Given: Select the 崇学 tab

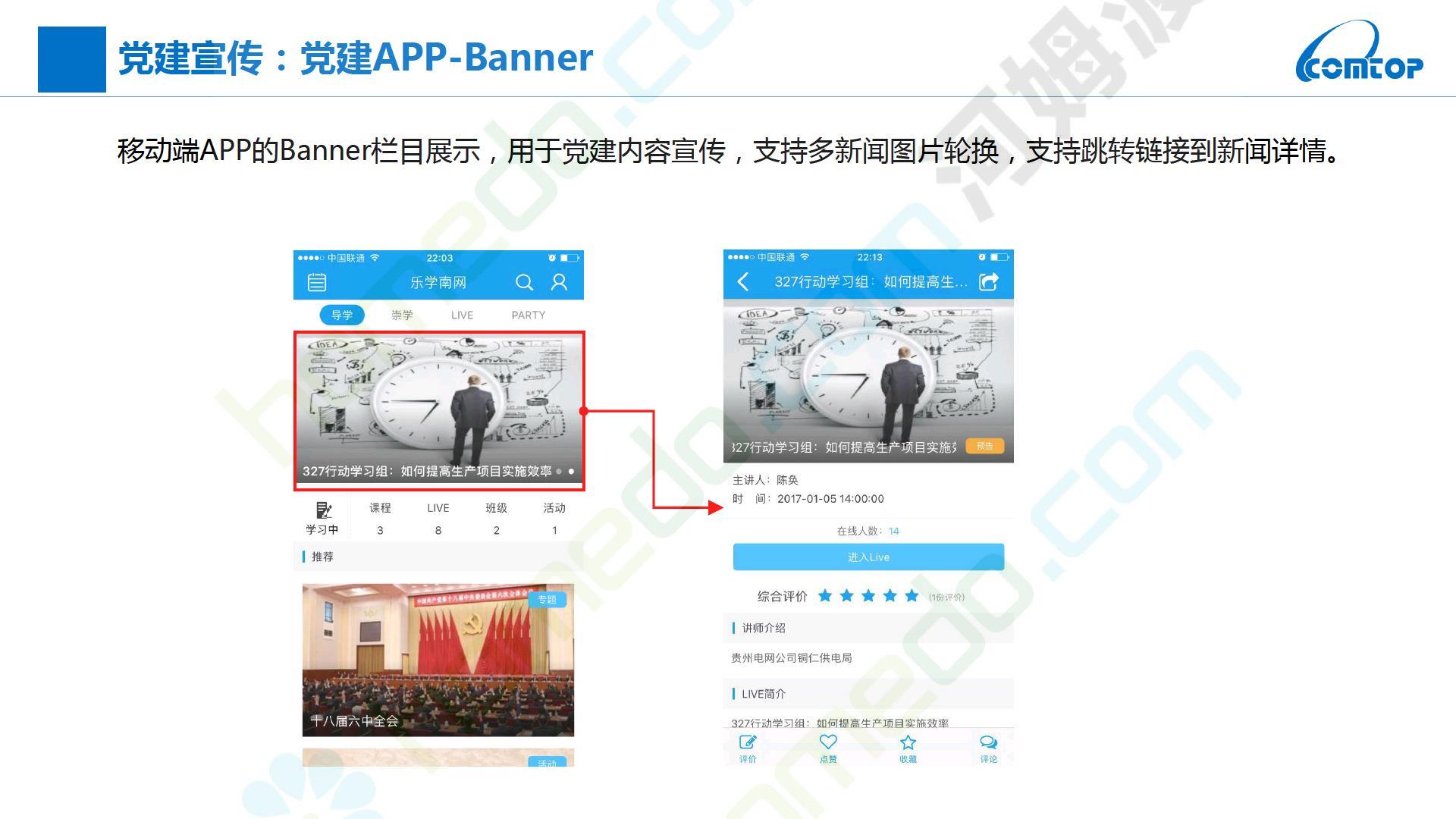Looking at the screenshot, I should tap(402, 315).
